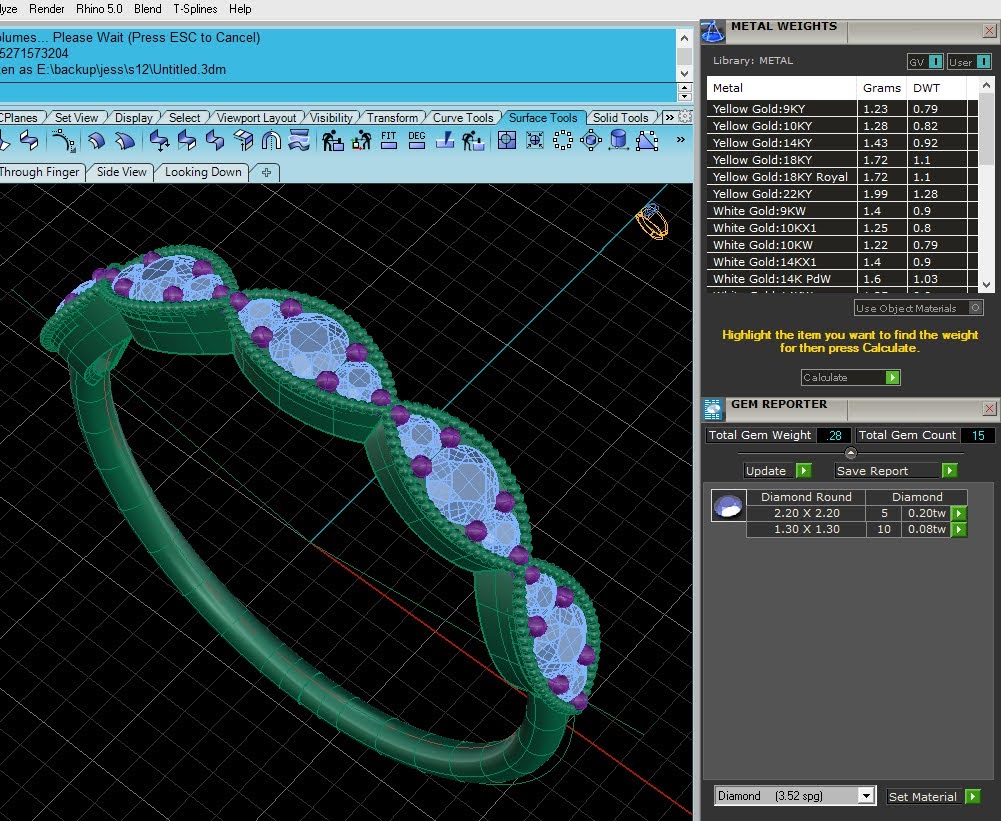Open the Diamond material dropdown
This screenshot has width=1001, height=821.
(x=866, y=795)
